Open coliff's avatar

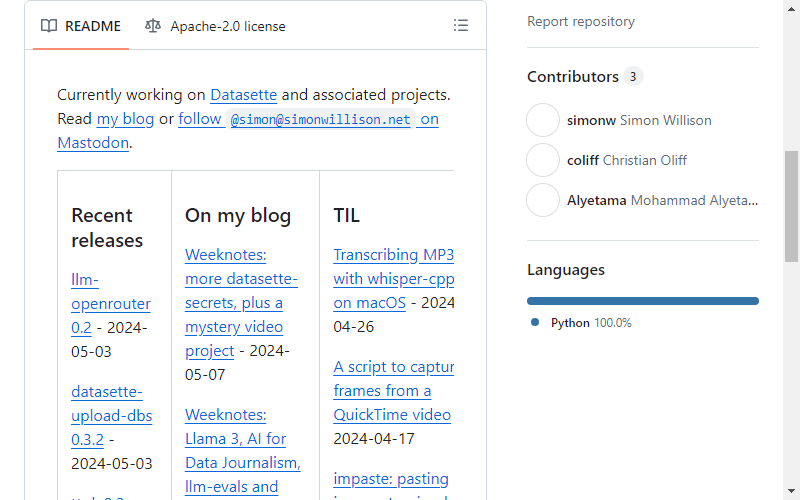point(543,160)
